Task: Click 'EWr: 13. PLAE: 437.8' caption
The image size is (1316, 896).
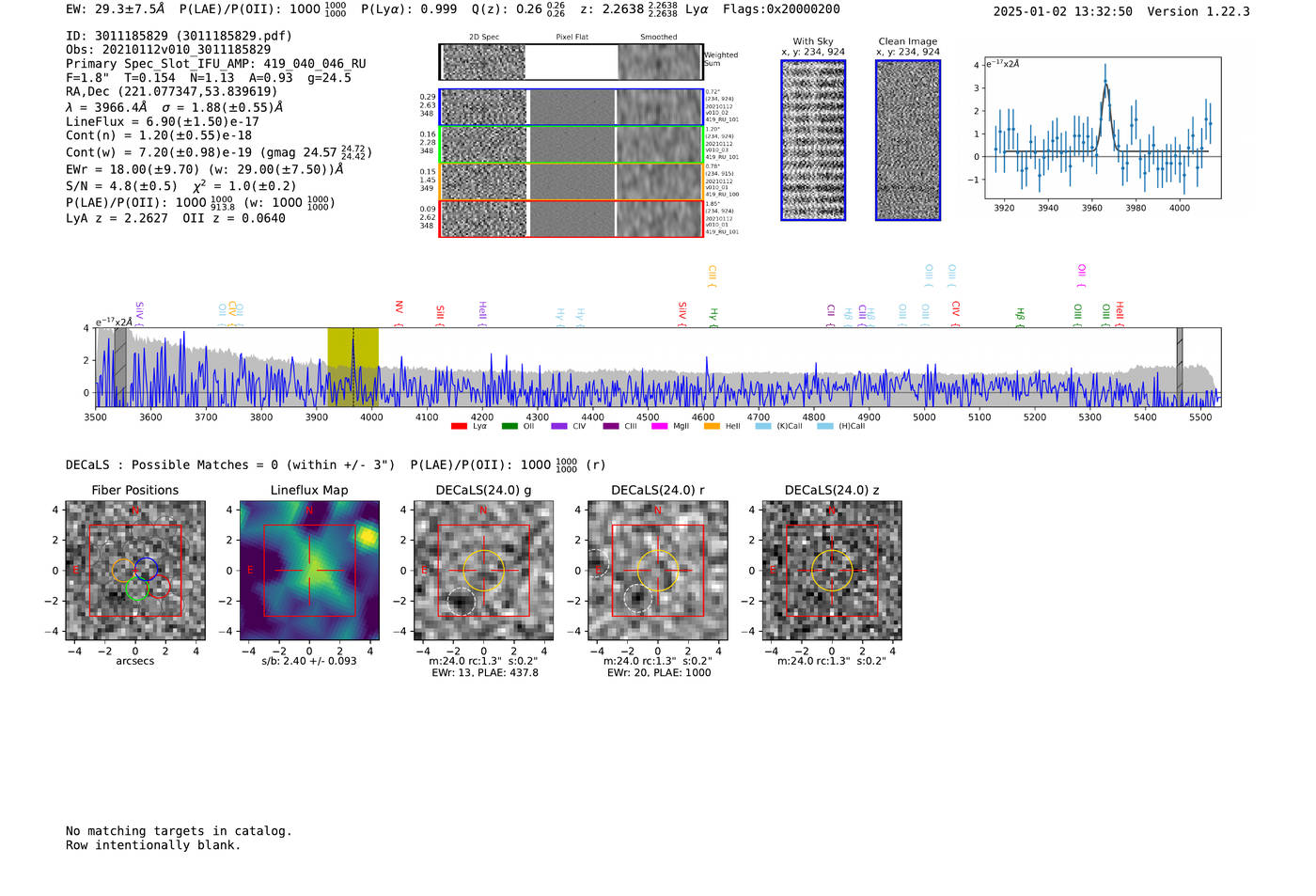Action: click(485, 673)
